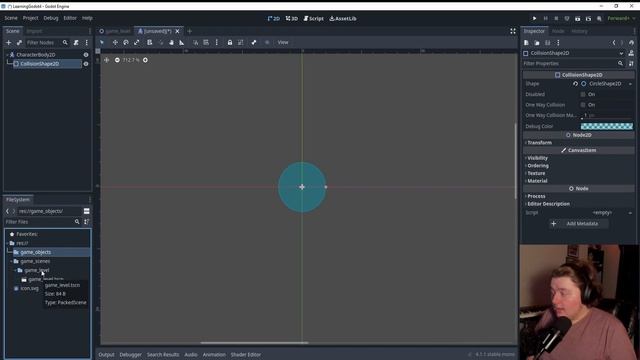The width and height of the screenshot is (640, 360).
Task: Open the Script workspace
Action: click(x=313, y=18)
